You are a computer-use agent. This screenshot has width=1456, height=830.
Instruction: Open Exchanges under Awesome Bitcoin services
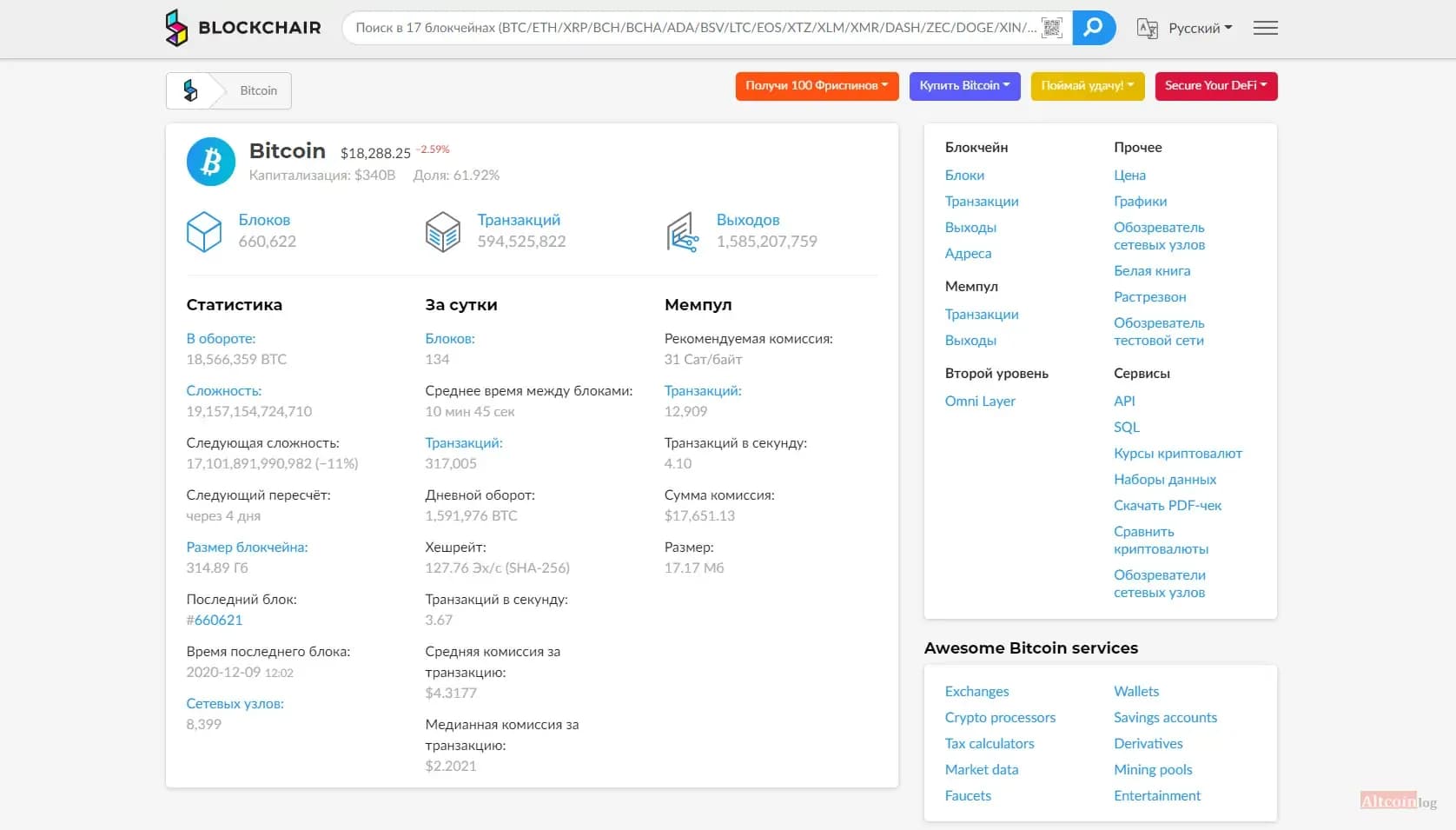pyautogui.click(x=976, y=692)
